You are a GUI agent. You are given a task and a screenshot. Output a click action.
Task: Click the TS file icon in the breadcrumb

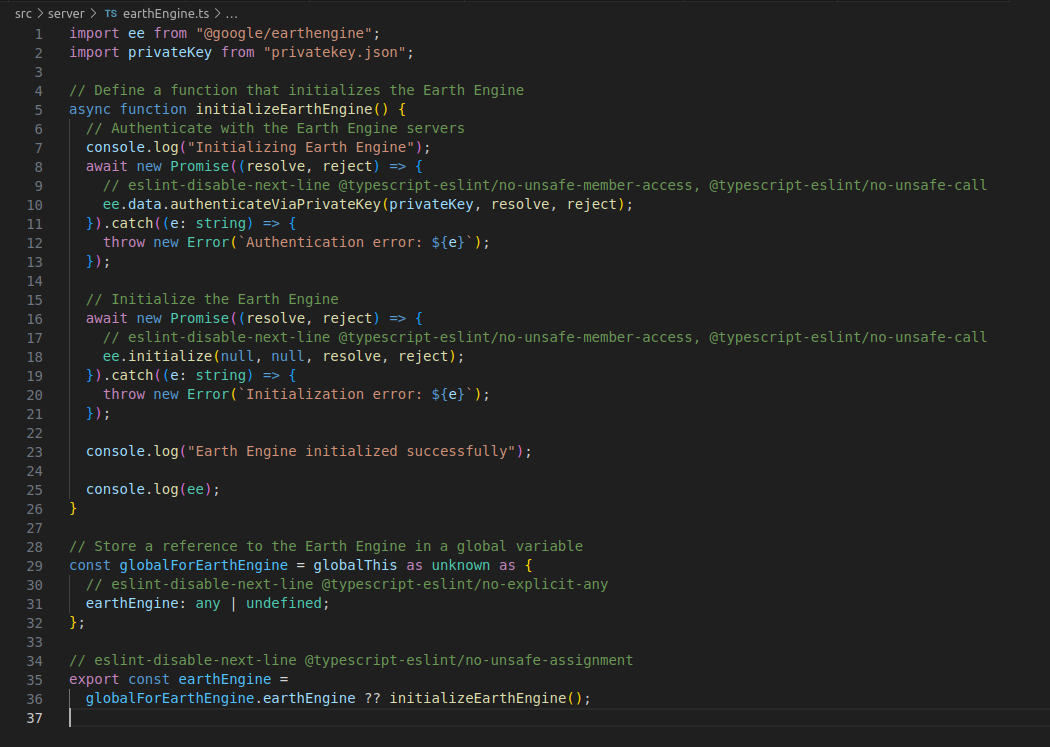(110, 13)
